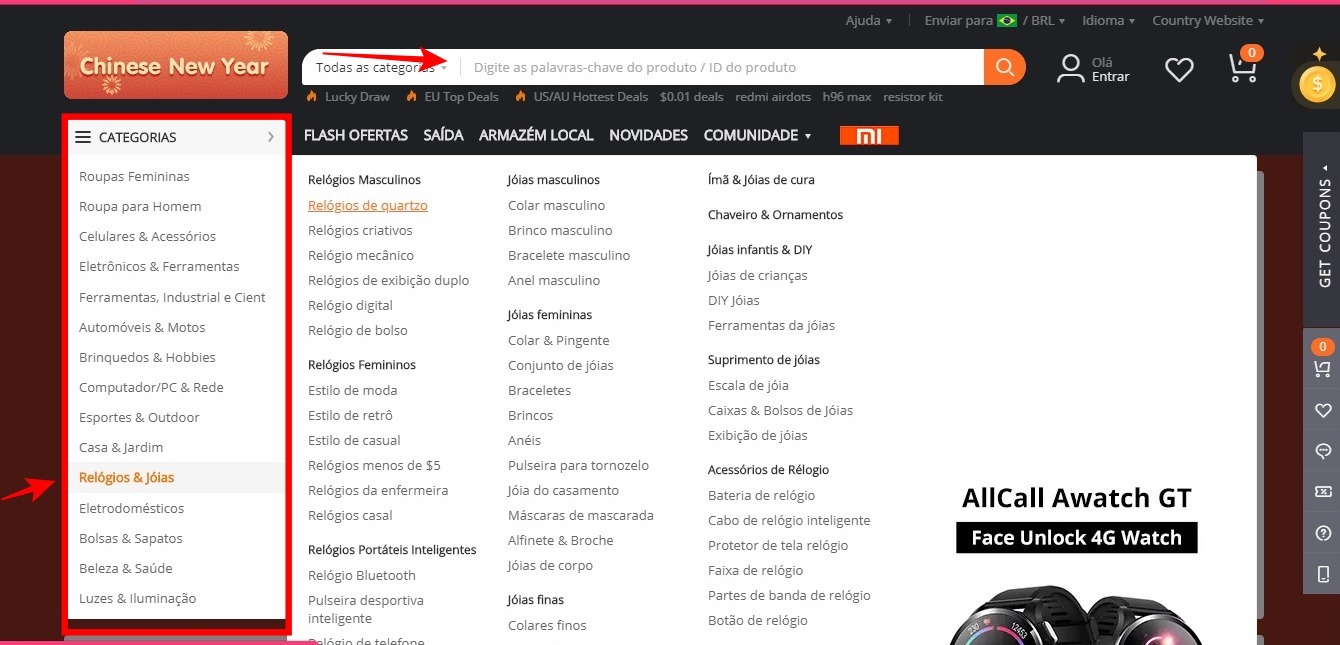
Task: Open Relógio digital link
Action: point(350,305)
